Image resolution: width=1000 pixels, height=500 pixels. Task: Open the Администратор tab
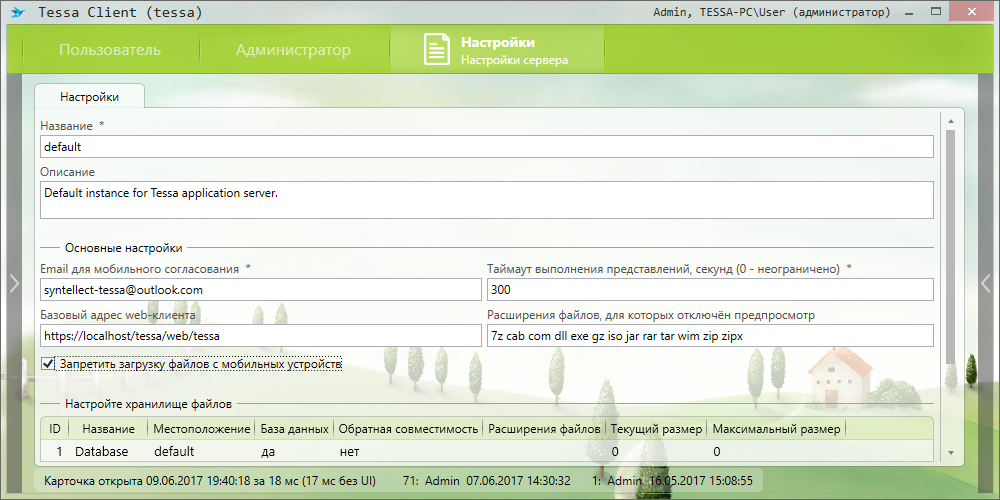293,50
